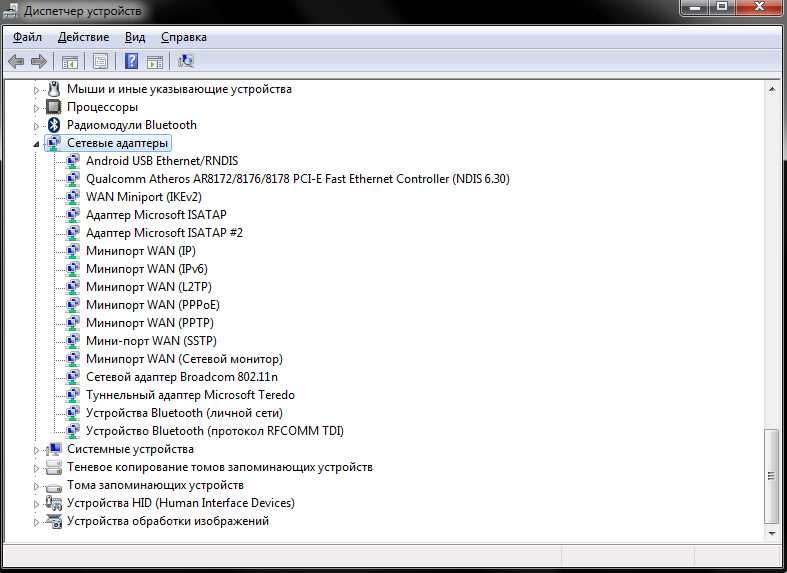This screenshot has width=787, height=573.
Task: Maximize the Диспетчер устройств window
Action: point(722,7)
